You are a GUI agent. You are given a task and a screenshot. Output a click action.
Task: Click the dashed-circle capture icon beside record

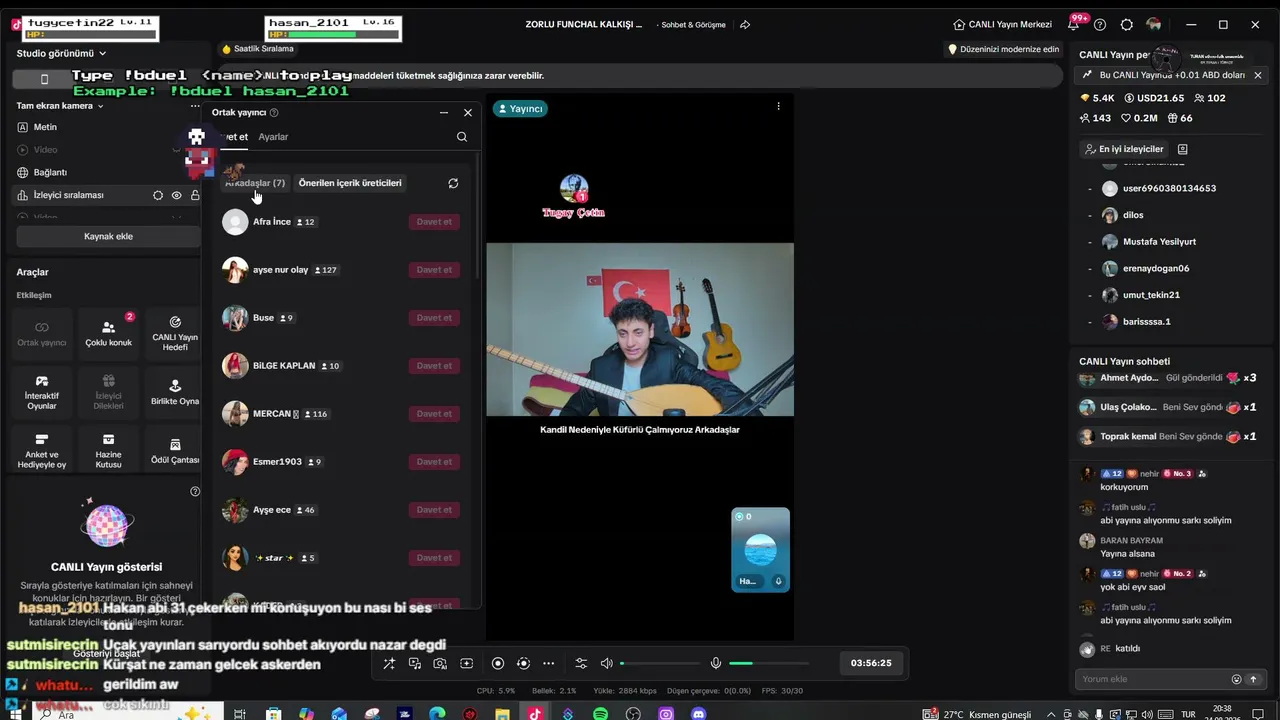click(523, 663)
